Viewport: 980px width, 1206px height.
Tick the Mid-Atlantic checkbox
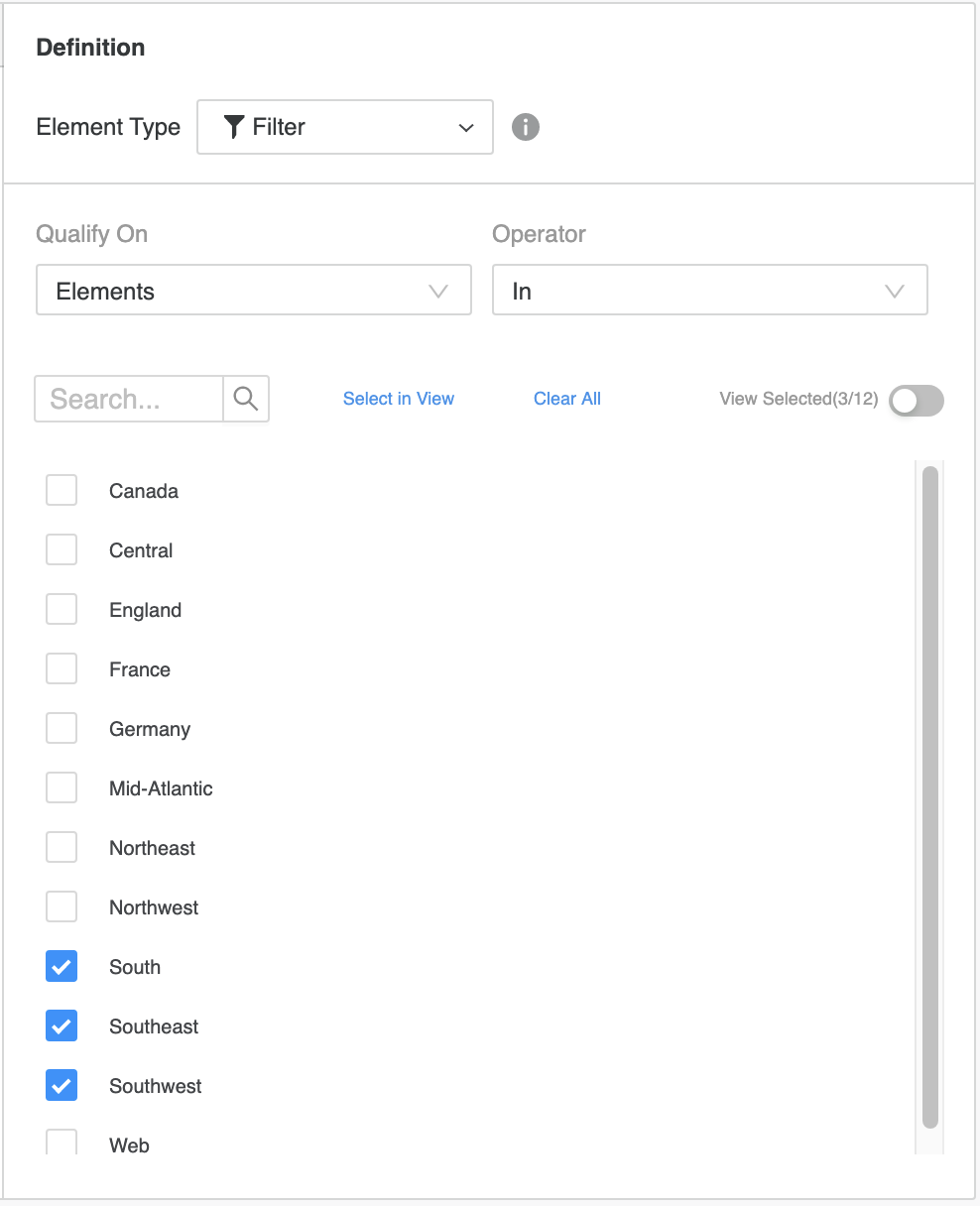click(x=61, y=787)
